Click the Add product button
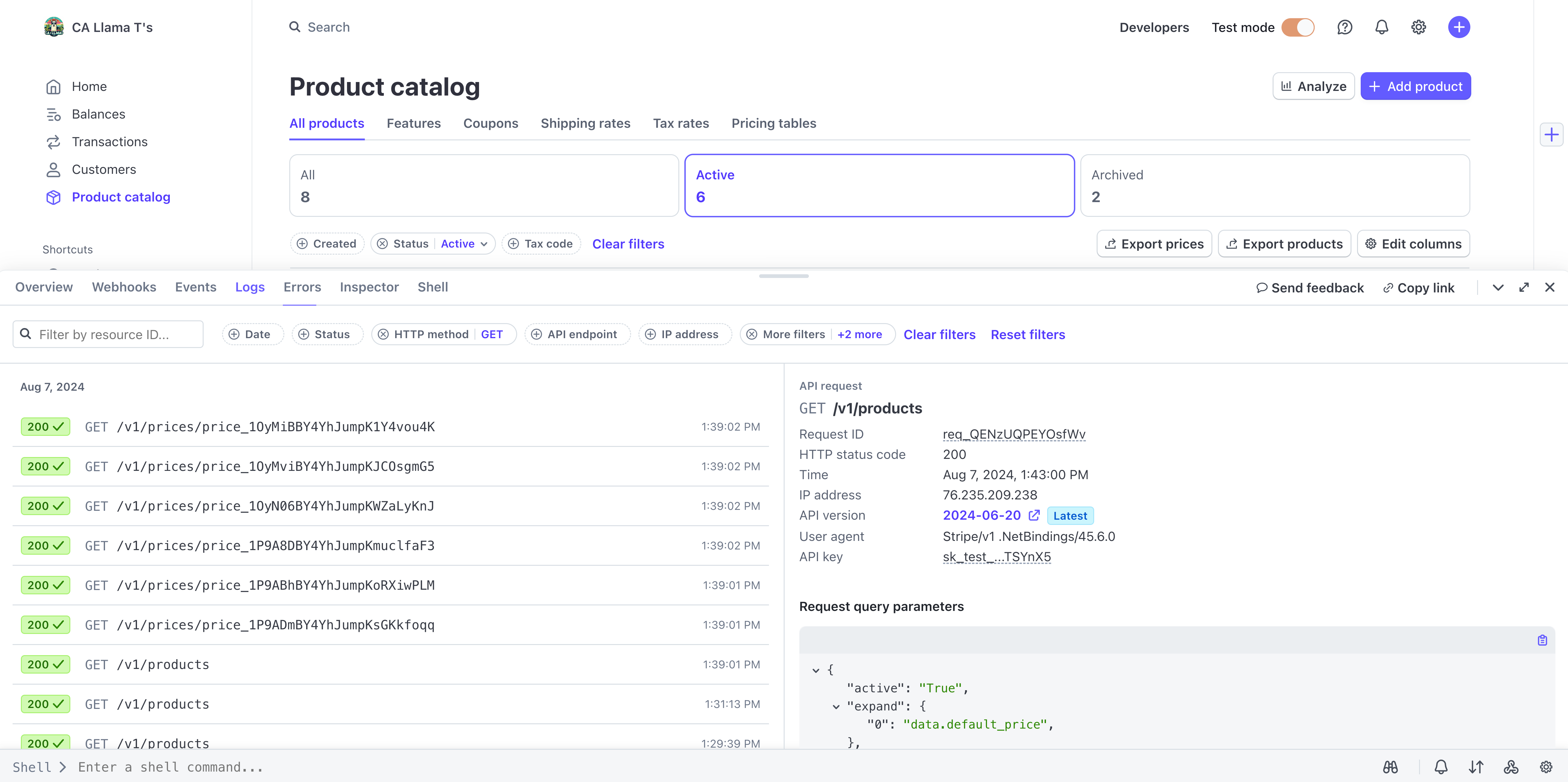Screen dimensions: 1568x782 click(1415, 87)
